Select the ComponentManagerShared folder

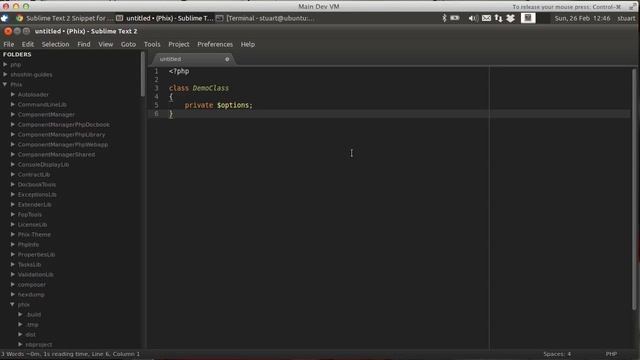[56, 154]
